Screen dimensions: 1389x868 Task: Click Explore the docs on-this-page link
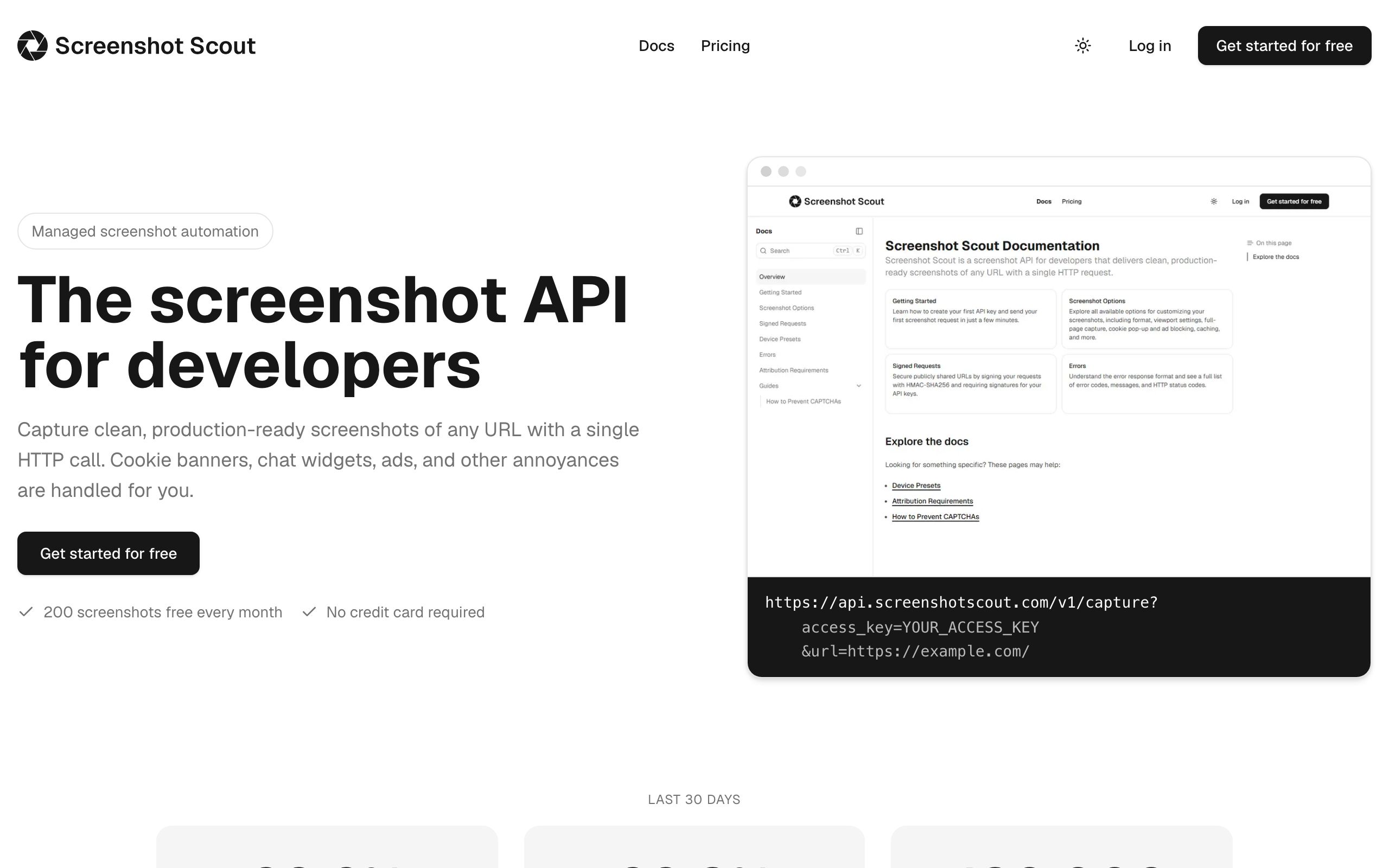coord(1276,257)
